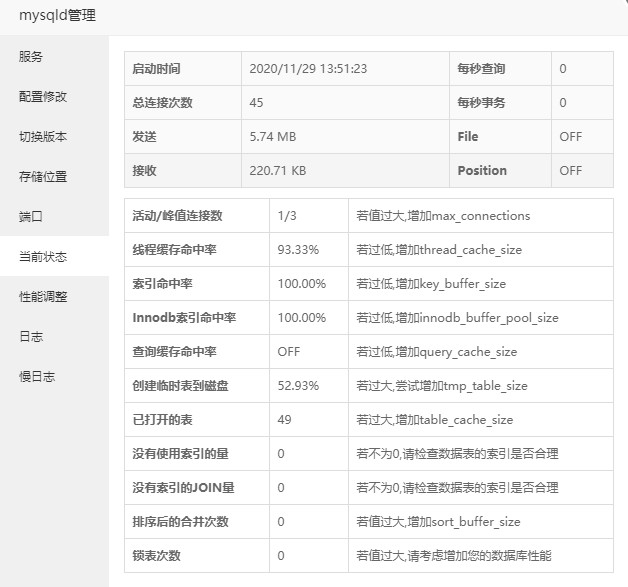Click the 52.93% temp table value
This screenshot has width=628, height=587.
(x=298, y=386)
